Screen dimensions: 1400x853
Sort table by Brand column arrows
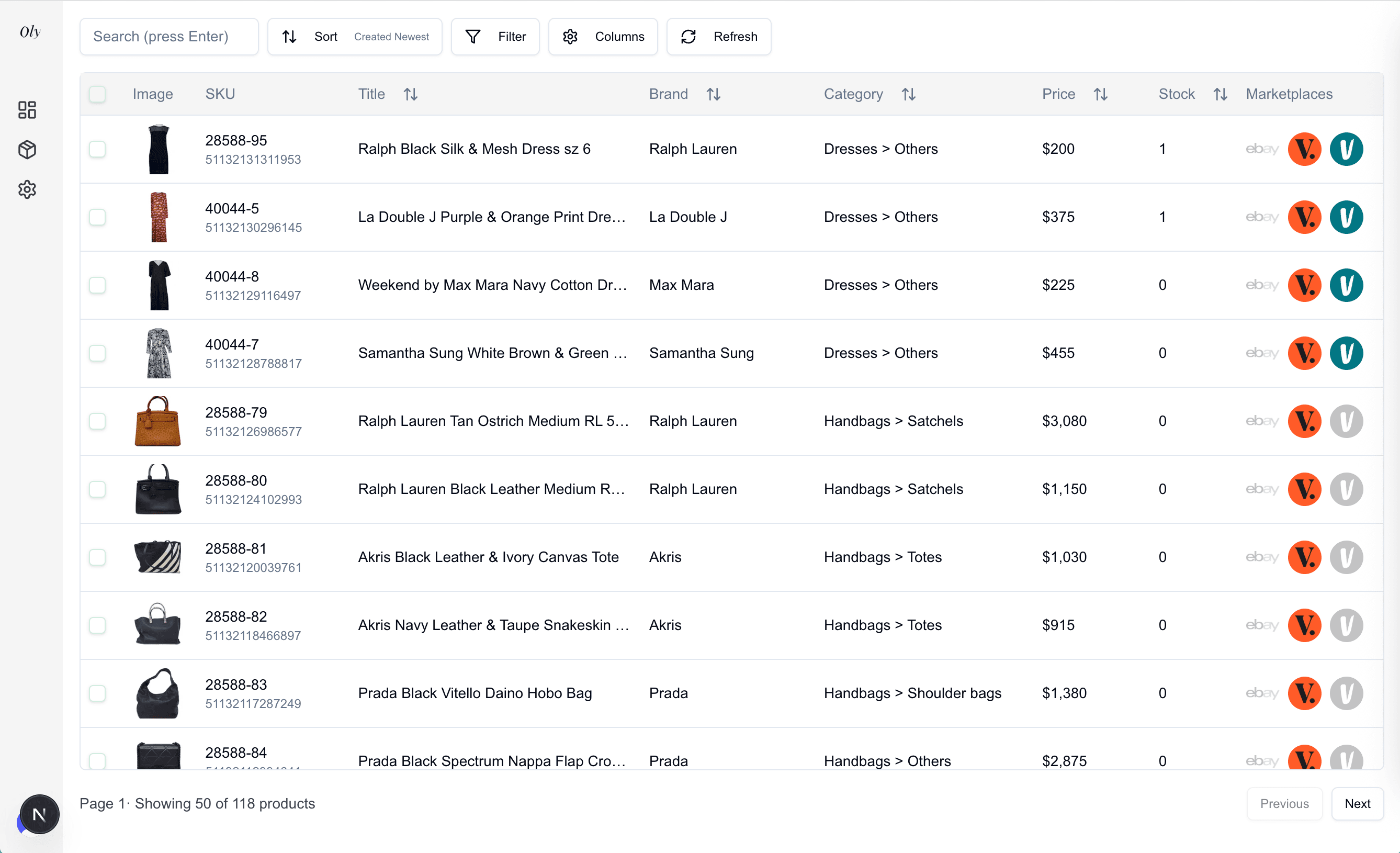714,94
